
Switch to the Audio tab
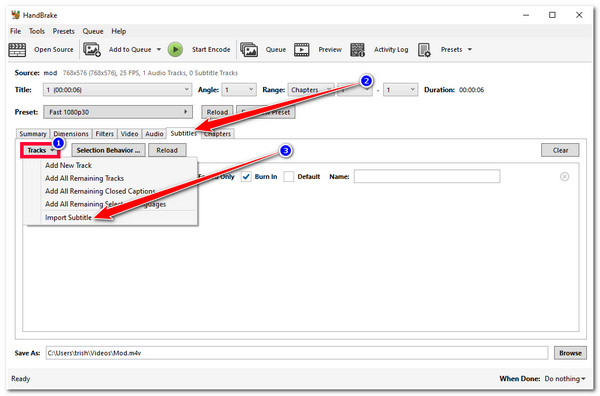pos(154,134)
